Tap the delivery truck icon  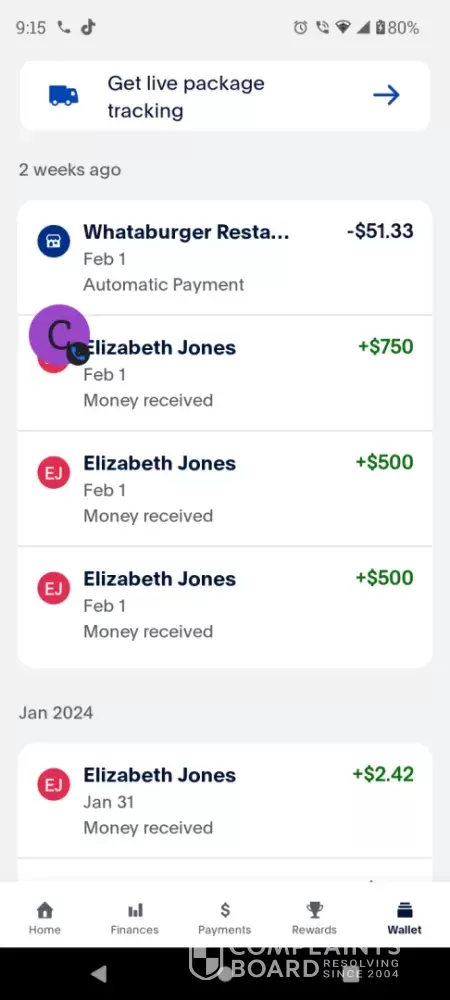click(64, 96)
